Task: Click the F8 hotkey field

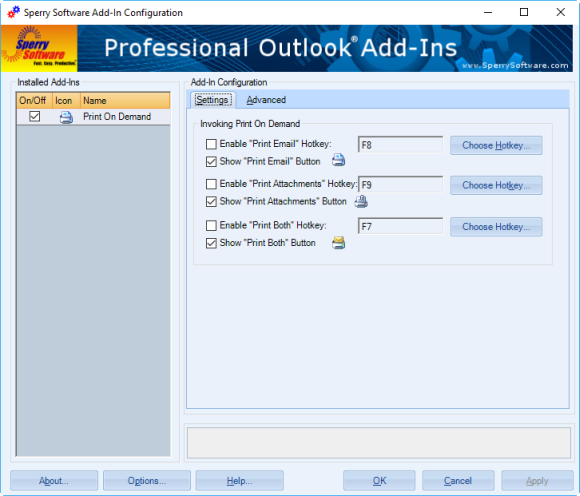Action: (401, 145)
